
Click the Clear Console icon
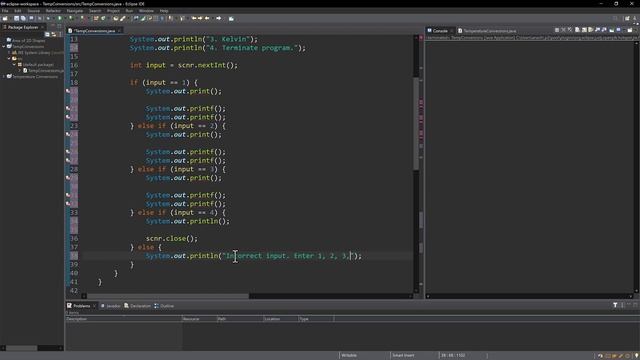coord(577,30)
